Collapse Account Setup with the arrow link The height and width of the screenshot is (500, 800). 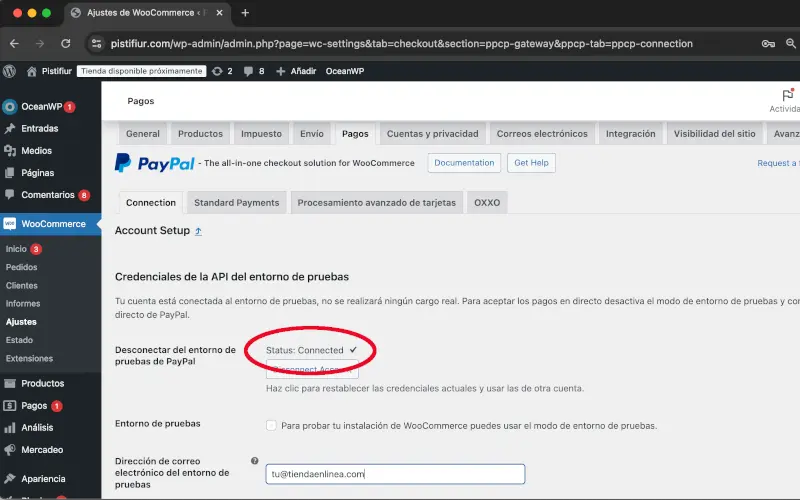[x=198, y=231]
